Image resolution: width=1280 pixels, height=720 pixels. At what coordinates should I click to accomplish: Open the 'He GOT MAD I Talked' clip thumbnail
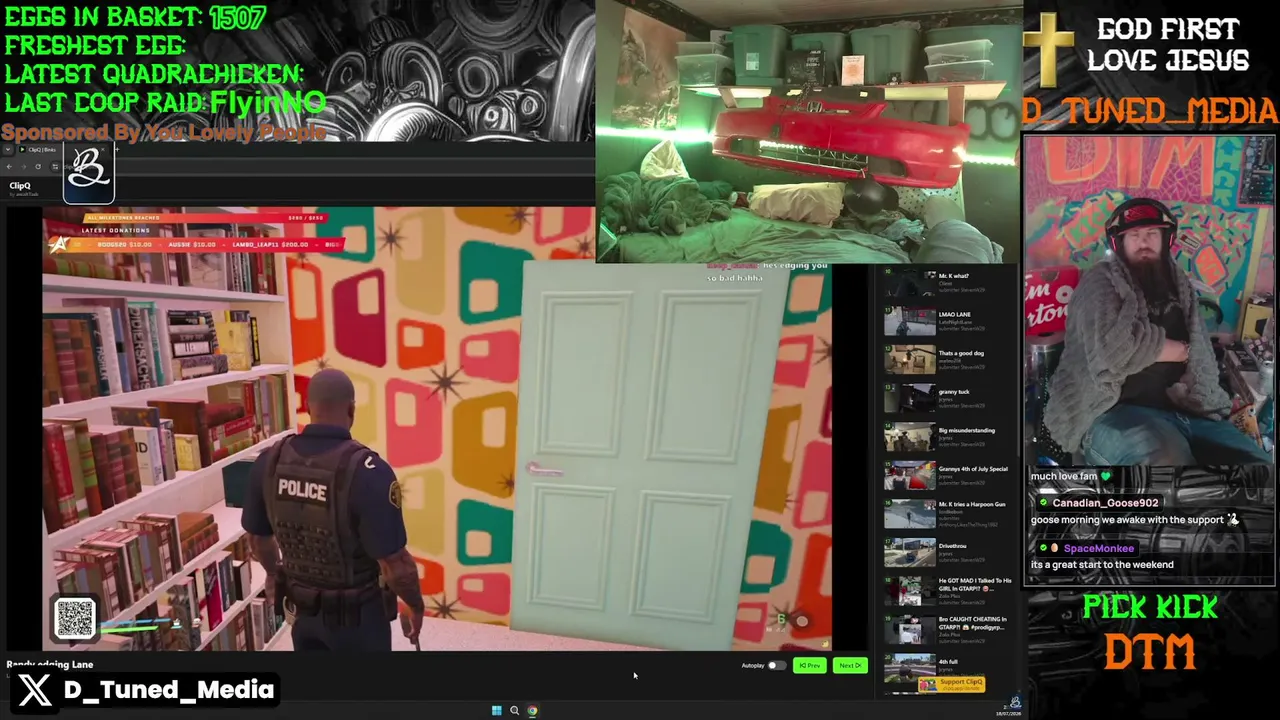pos(909,591)
